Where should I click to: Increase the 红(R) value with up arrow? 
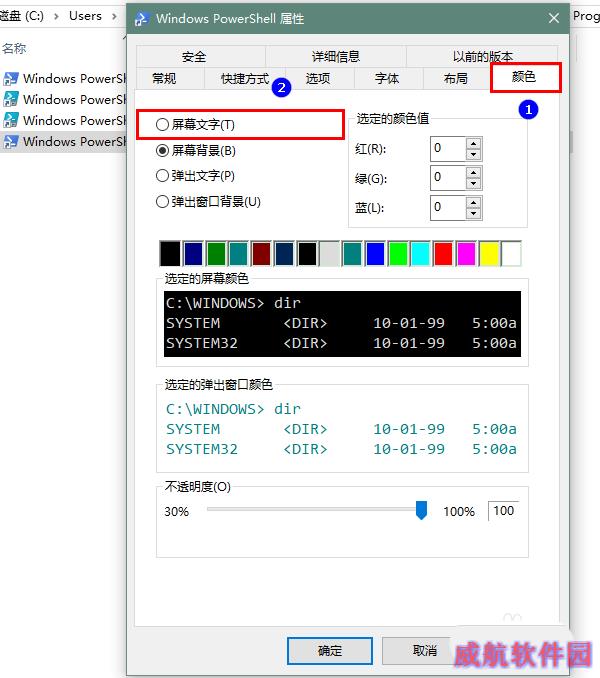(x=474, y=144)
